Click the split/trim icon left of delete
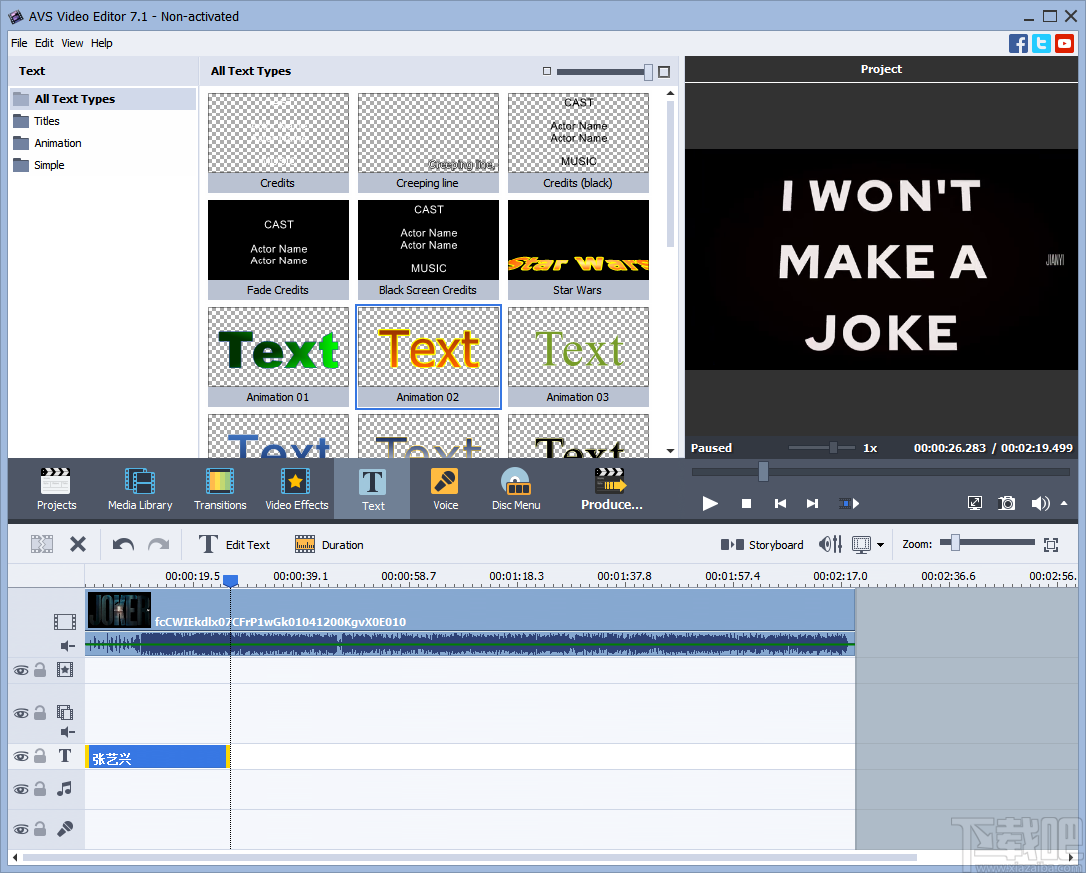 42,545
